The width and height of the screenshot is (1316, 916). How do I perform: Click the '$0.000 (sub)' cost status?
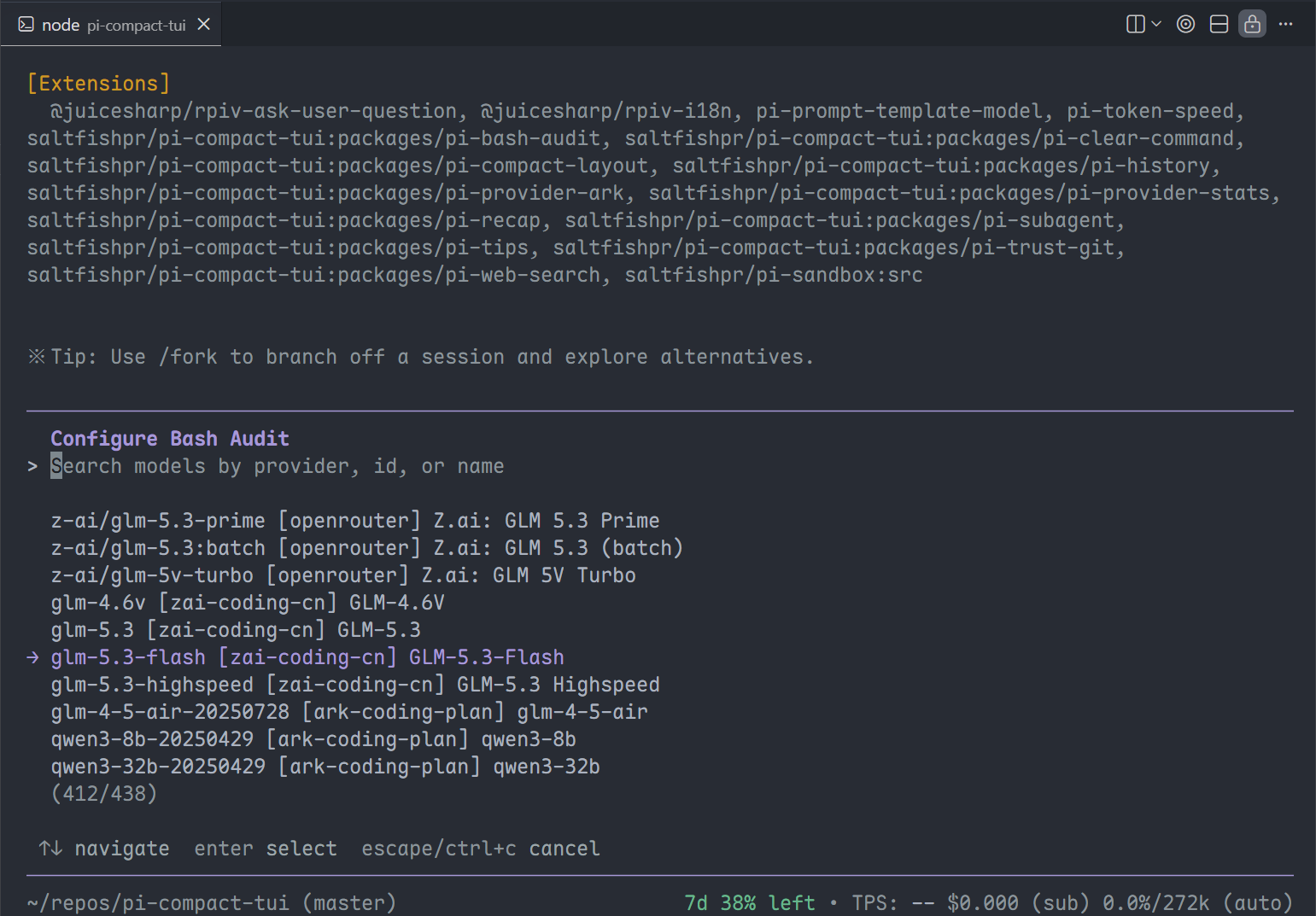click(1019, 903)
